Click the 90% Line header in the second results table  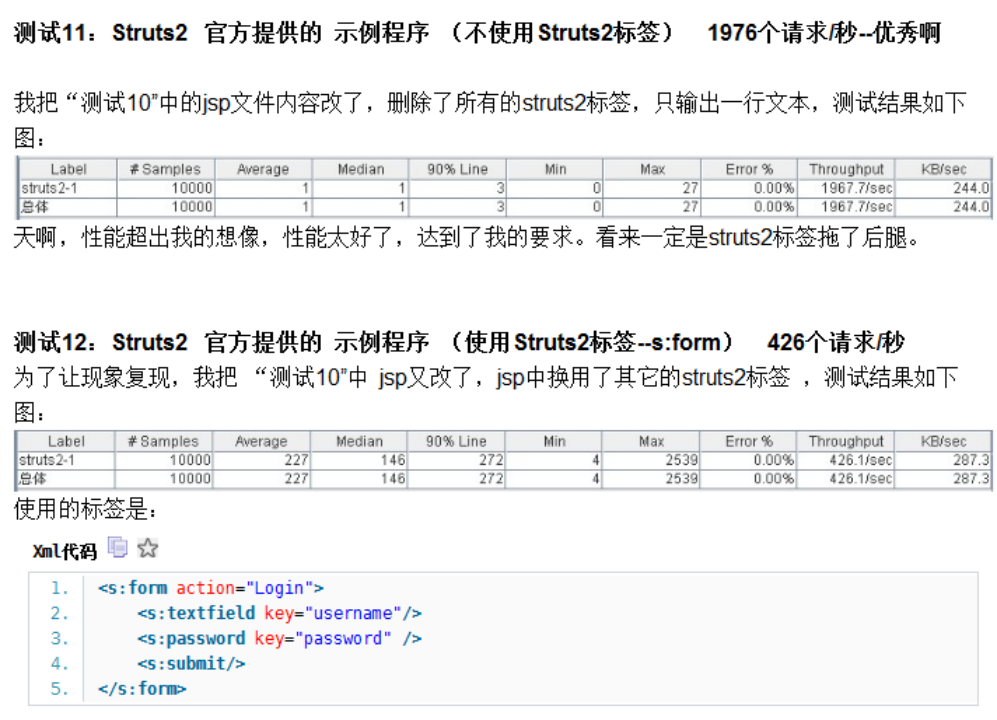tap(456, 441)
